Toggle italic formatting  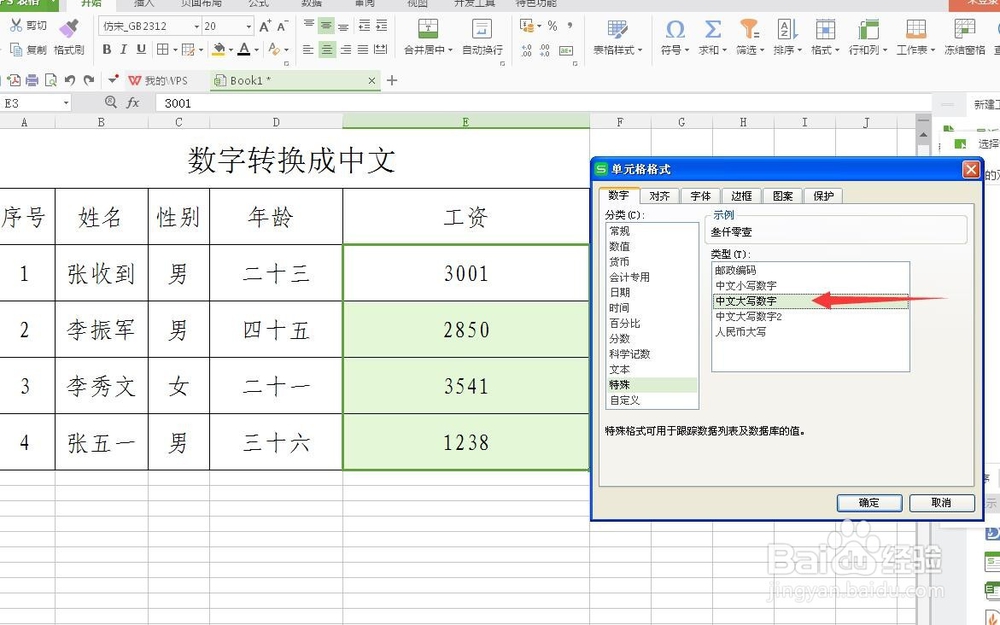tap(123, 49)
